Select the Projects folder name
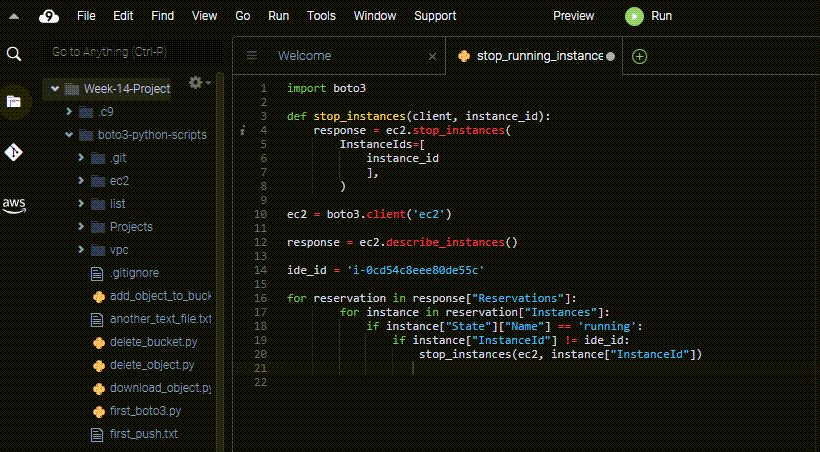This screenshot has width=820, height=452. tap(131, 228)
